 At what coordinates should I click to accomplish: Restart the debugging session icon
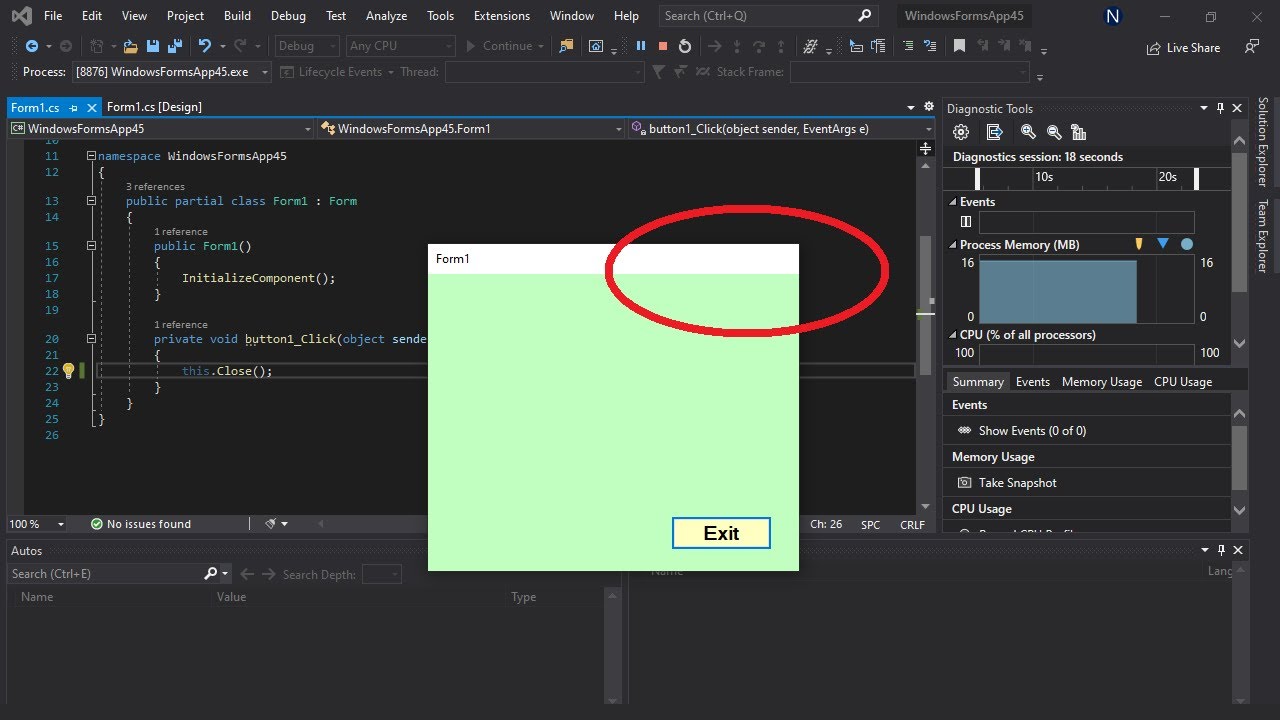685,46
